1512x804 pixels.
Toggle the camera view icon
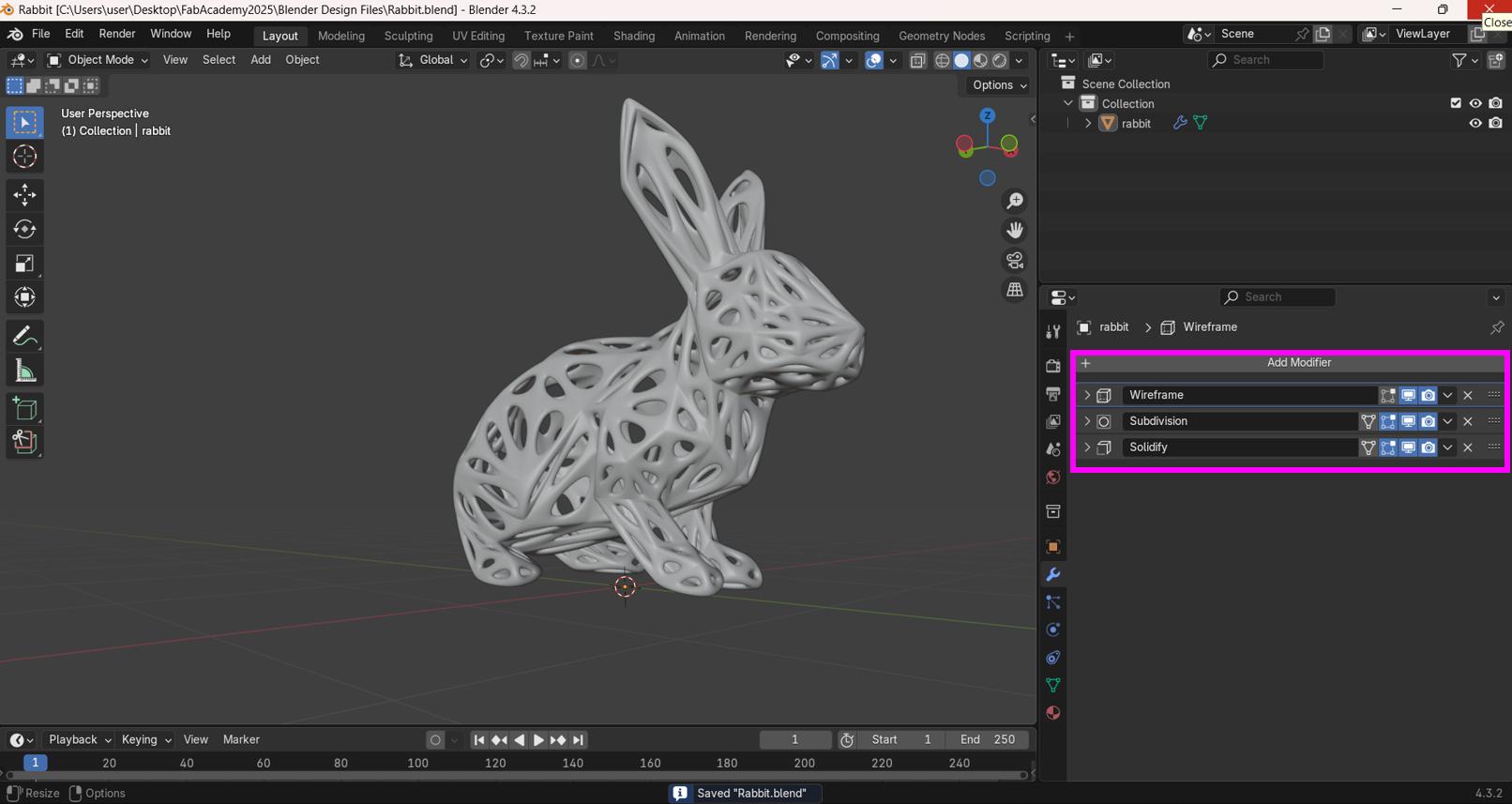(x=1015, y=260)
